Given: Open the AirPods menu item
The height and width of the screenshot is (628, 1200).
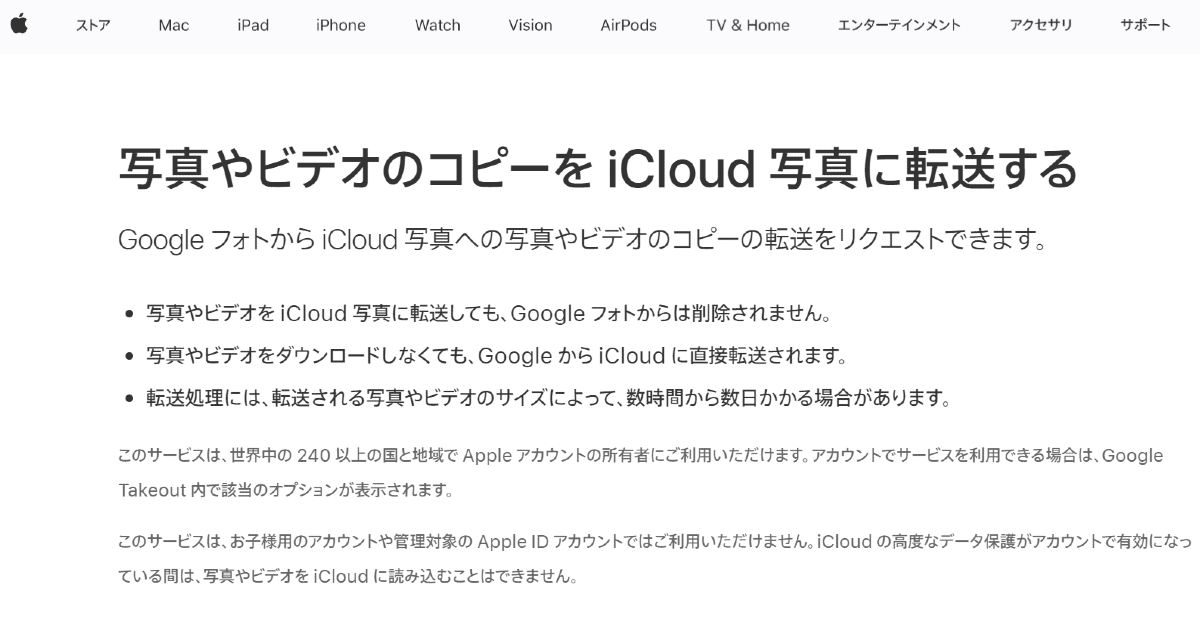Looking at the screenshot, I should pos(628,25).
